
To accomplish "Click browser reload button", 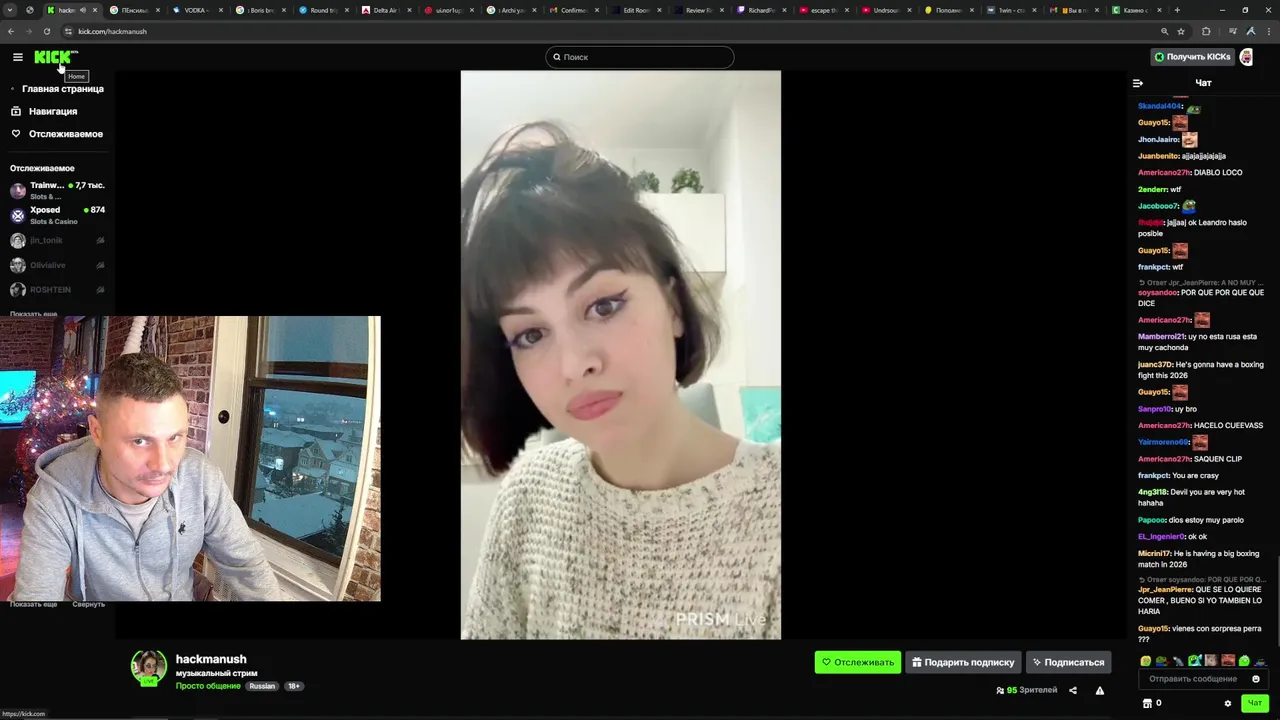I will coord(47,31).
